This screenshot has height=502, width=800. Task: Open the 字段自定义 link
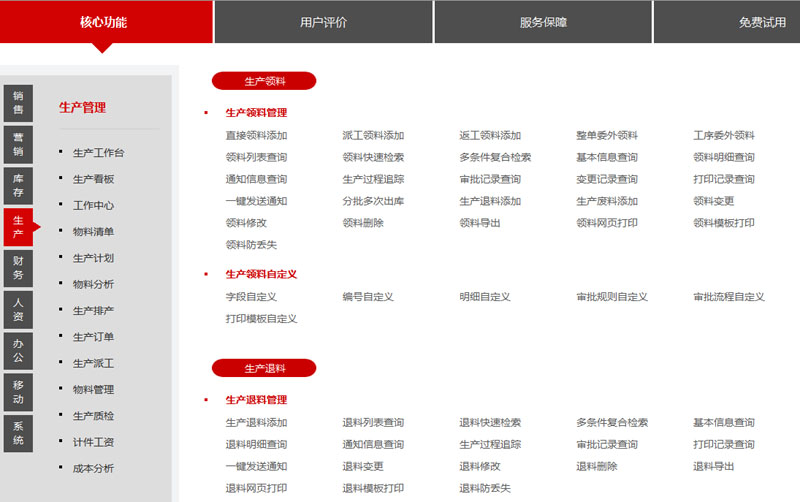click(250, 297)
